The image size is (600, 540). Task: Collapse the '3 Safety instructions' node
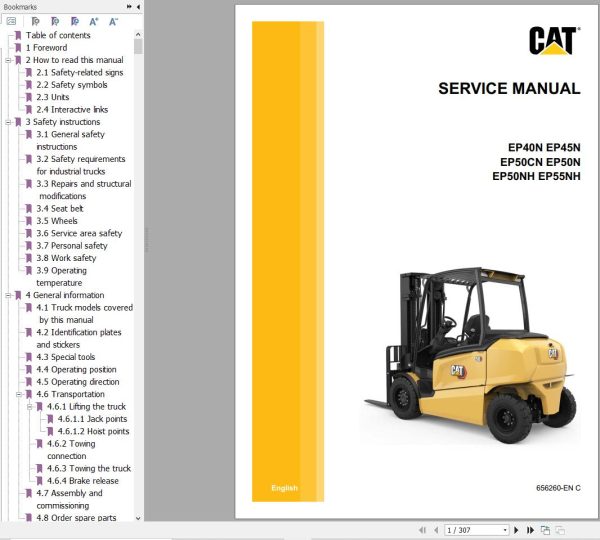point(8,122)
